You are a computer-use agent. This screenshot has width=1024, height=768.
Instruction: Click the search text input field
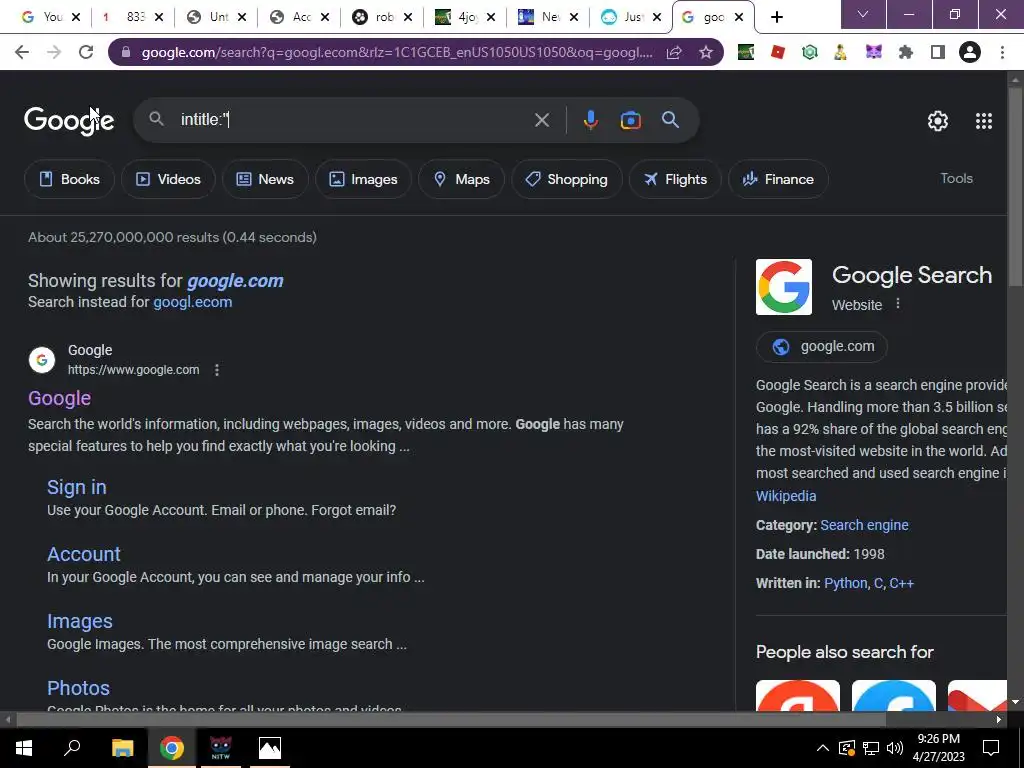click(x=353, y=120)
